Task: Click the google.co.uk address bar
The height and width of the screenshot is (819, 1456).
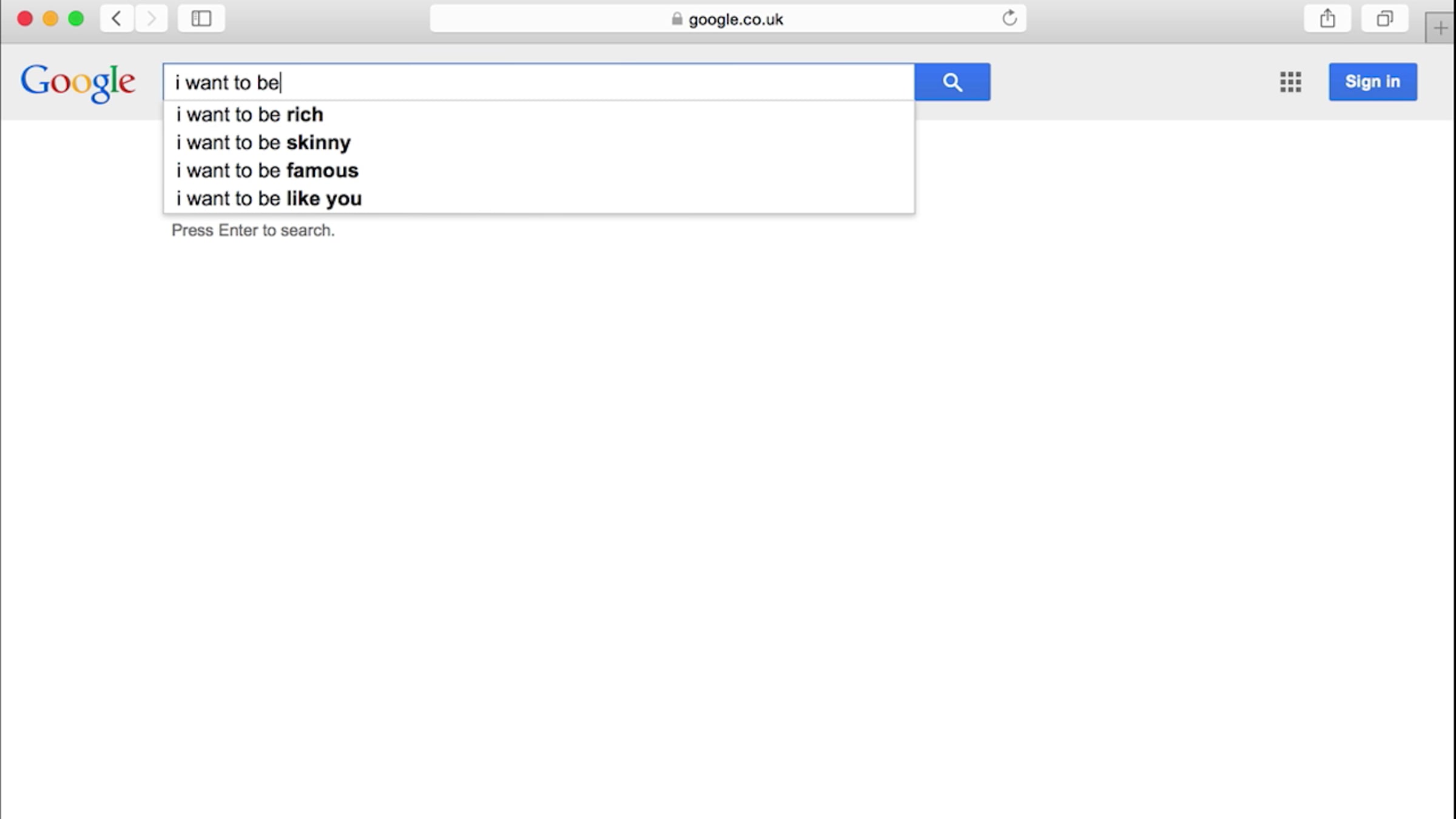Action: pos(728,19)
